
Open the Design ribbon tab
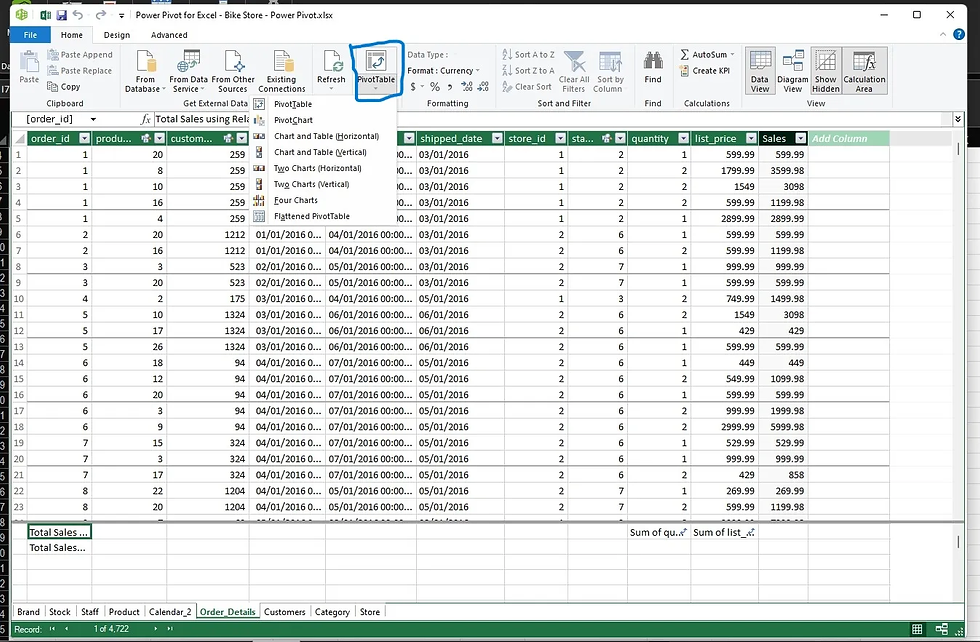pos(117,35)
